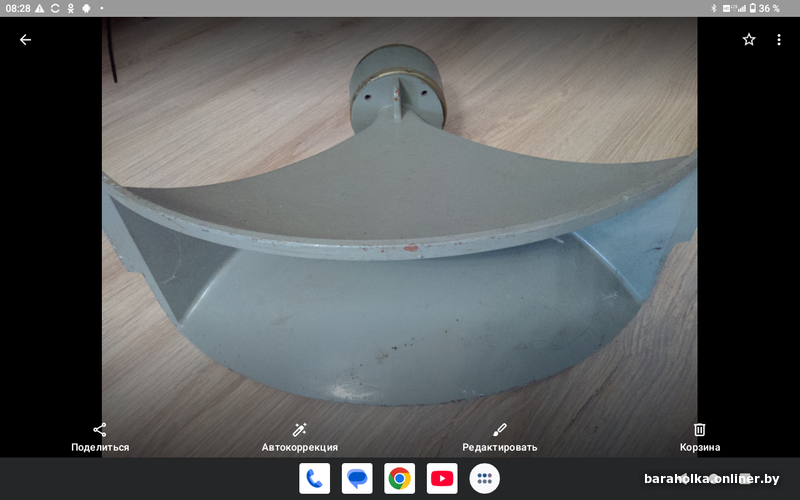Open Редактировать edit mode
This screenshot has height=500, width=800.
(499, 438)
